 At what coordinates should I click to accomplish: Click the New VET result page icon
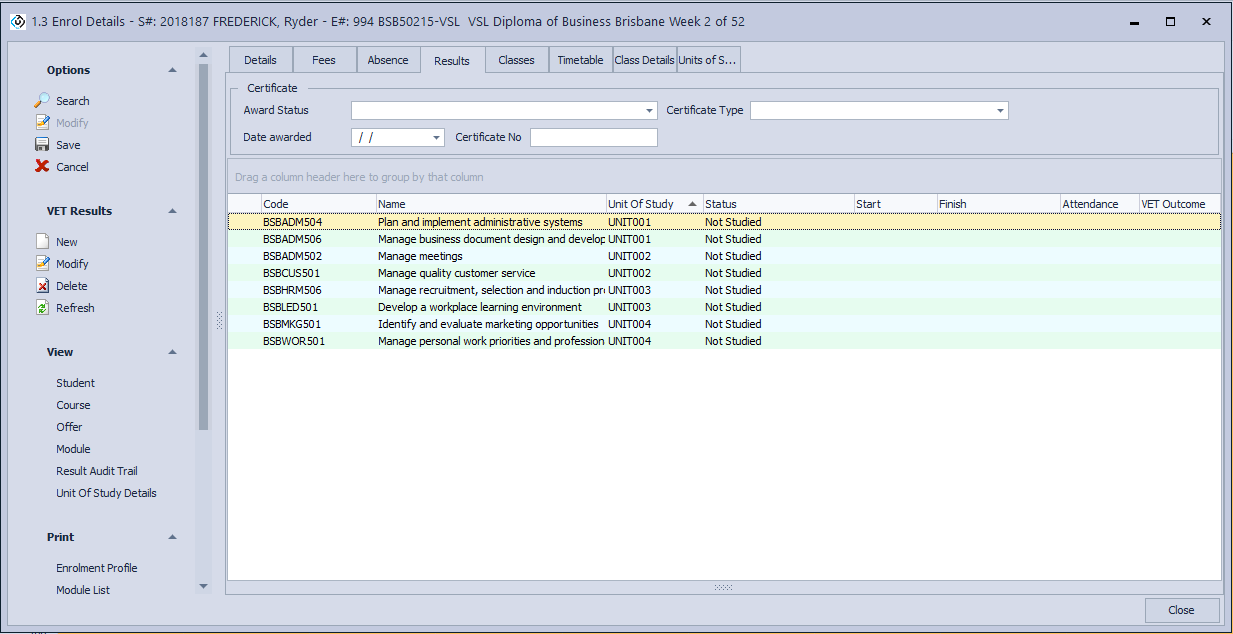(x=42, y=242)
